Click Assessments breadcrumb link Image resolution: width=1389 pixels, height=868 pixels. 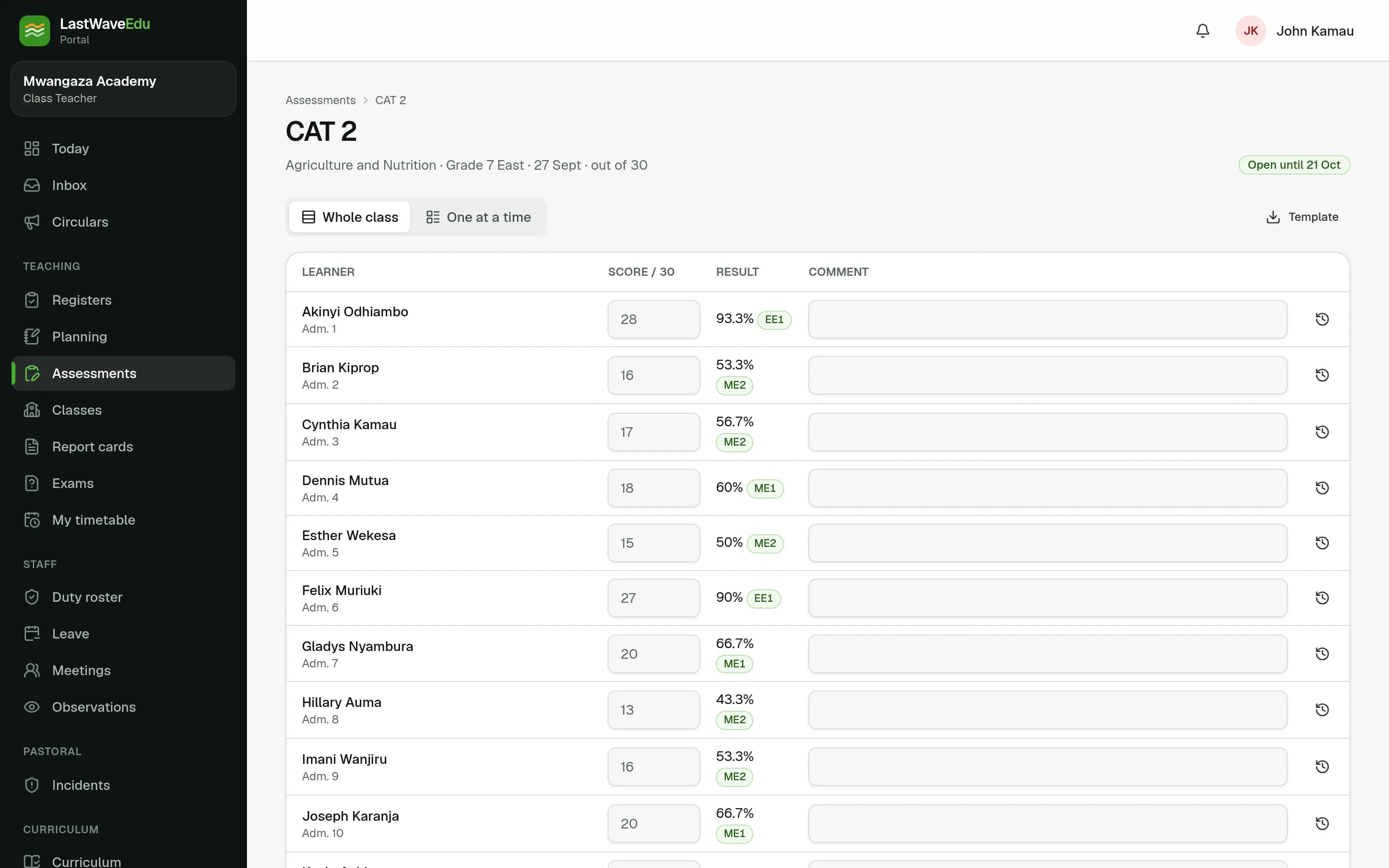(320, 100)
